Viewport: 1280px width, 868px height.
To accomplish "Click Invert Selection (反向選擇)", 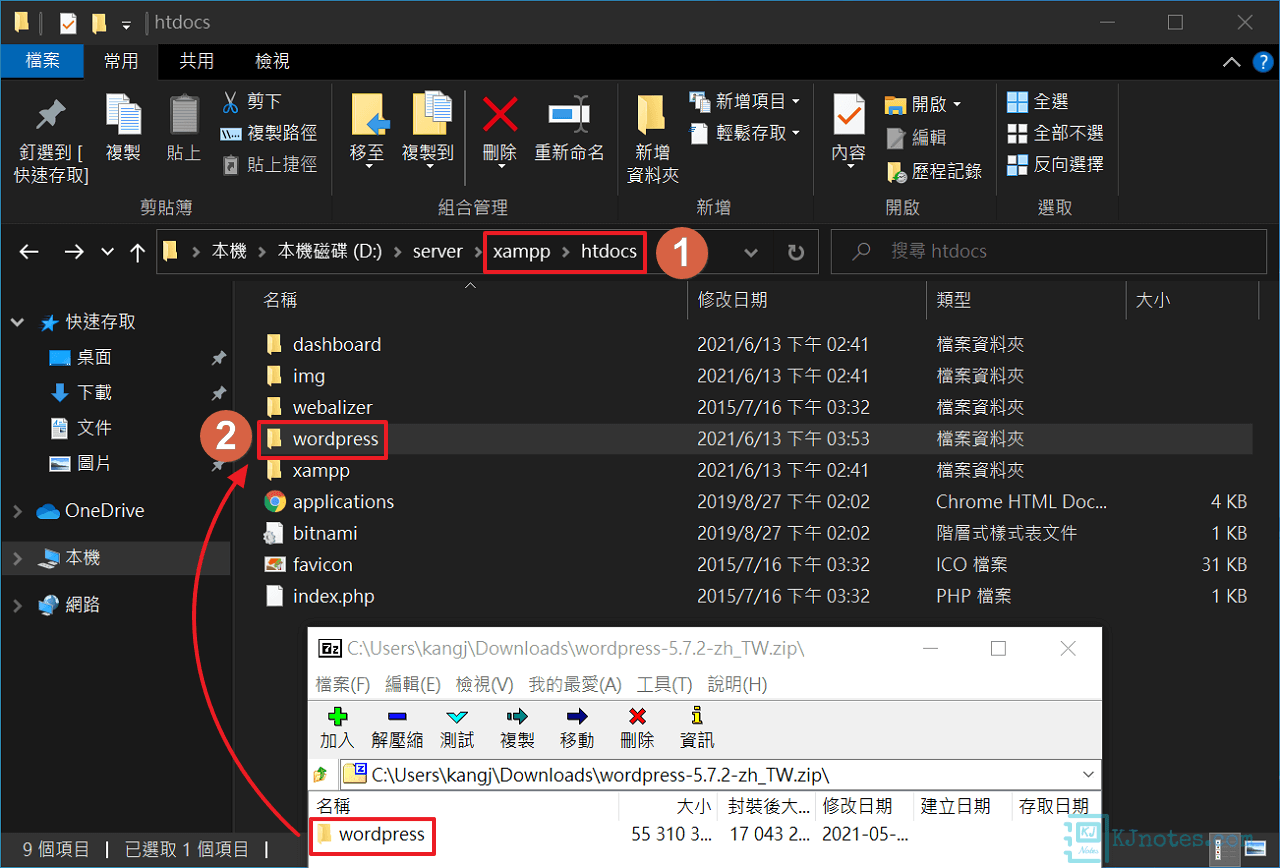I will pyautogui.click(x=1055, y=164).
